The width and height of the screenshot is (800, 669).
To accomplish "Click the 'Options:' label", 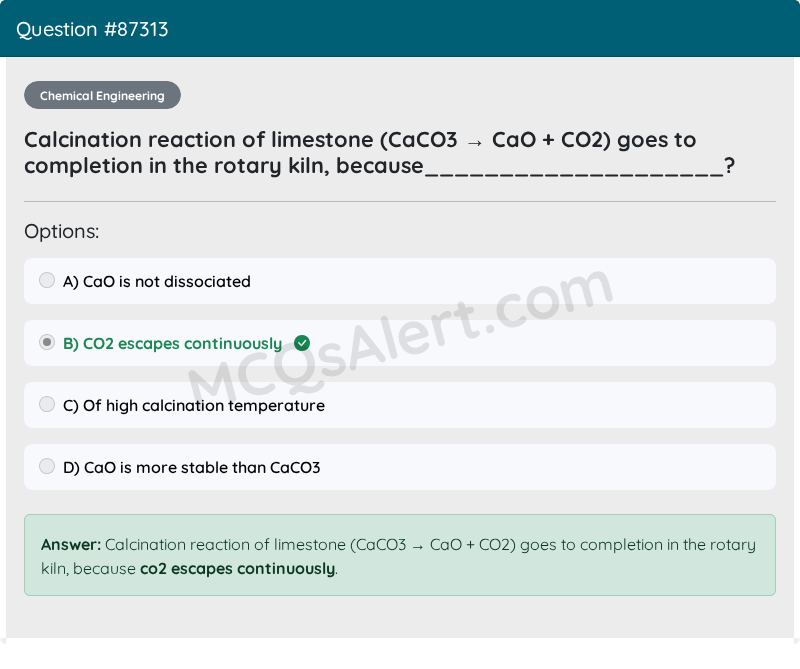I will (62, 232).
